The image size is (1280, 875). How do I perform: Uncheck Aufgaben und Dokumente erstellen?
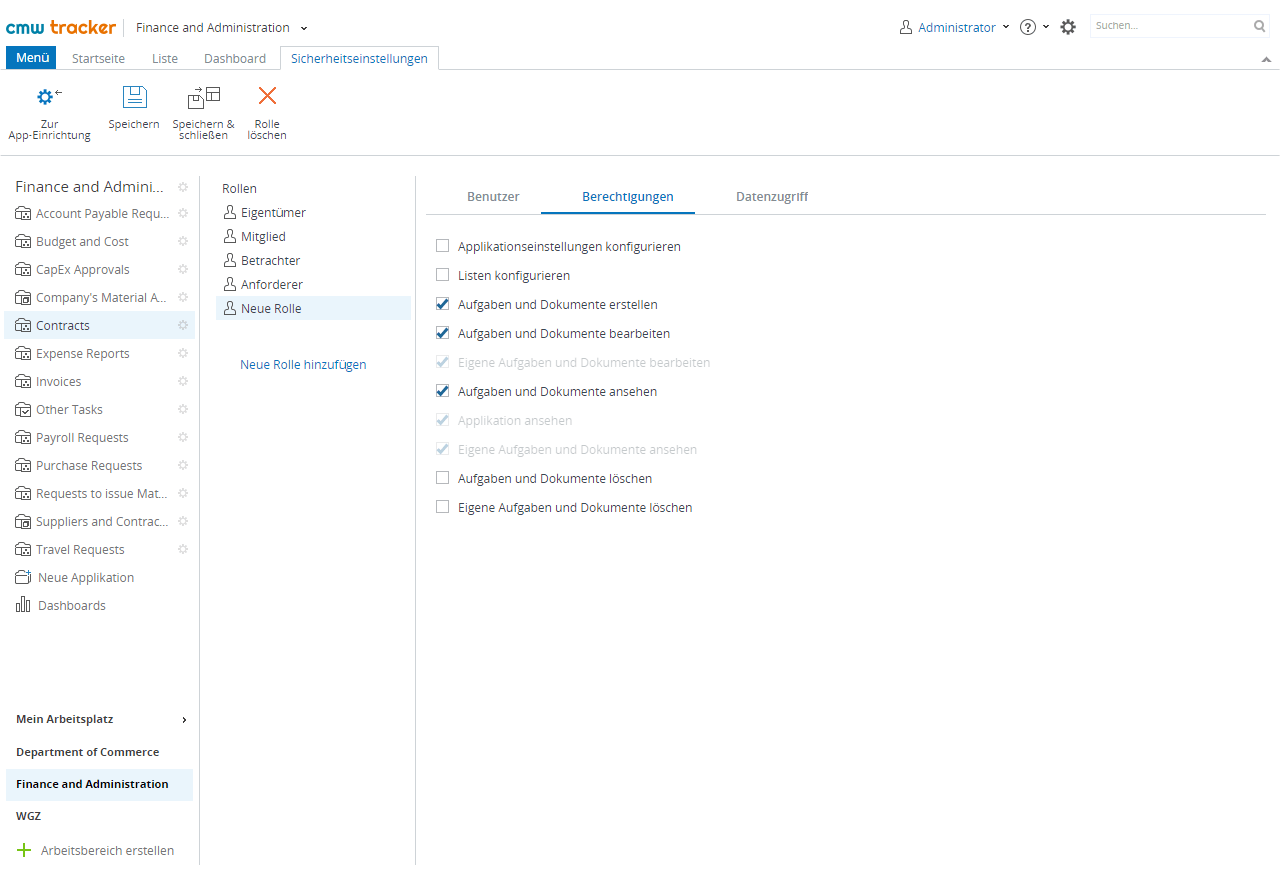point(442,304)
